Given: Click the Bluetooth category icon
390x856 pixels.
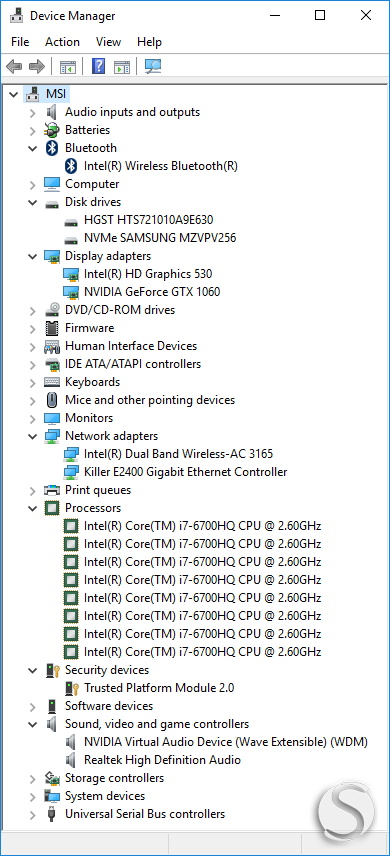Looking at the screenshot, I should pyautogui.click(x=52, y=148).
